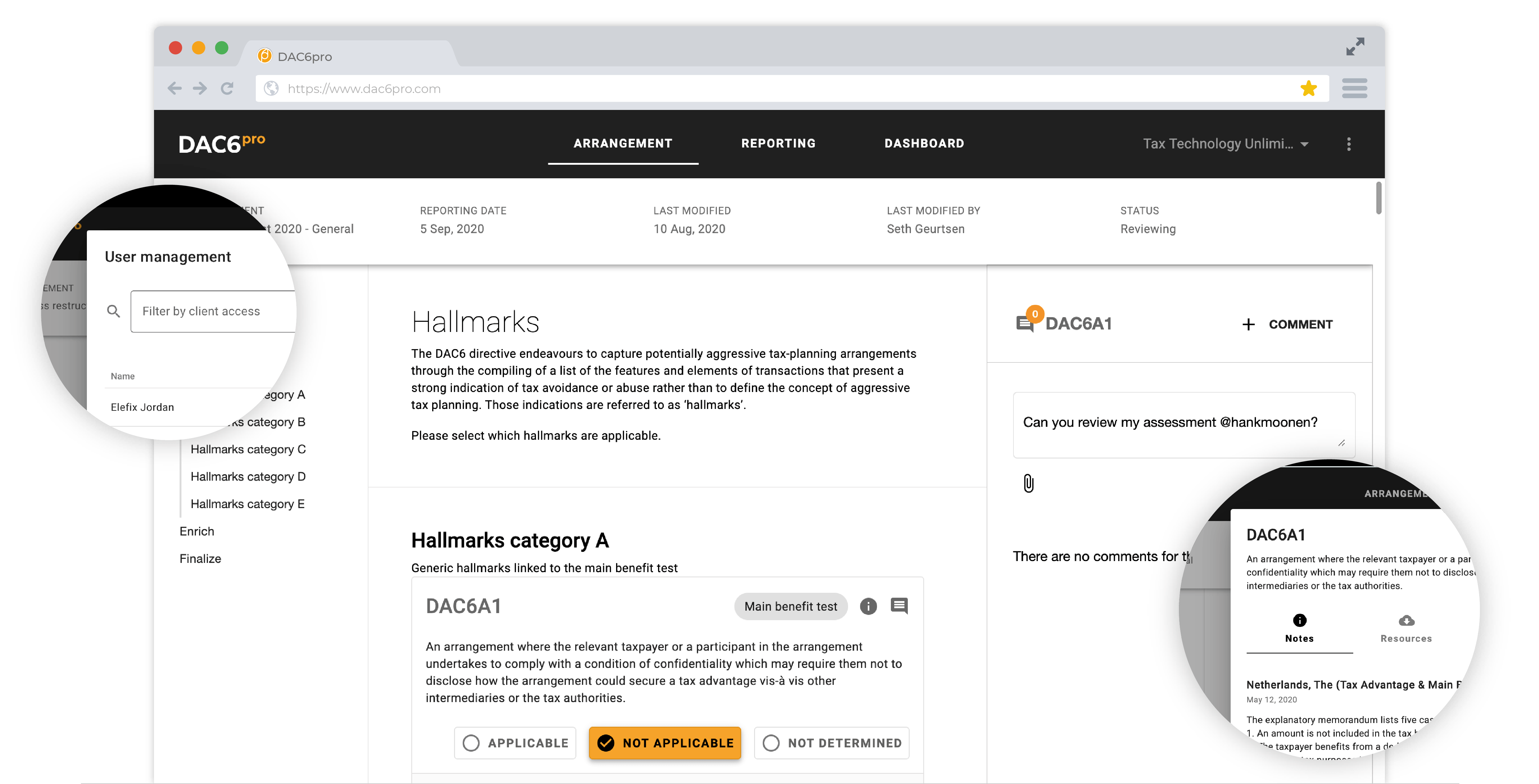Open the Finalize step in sidebar

pos(200,558)
